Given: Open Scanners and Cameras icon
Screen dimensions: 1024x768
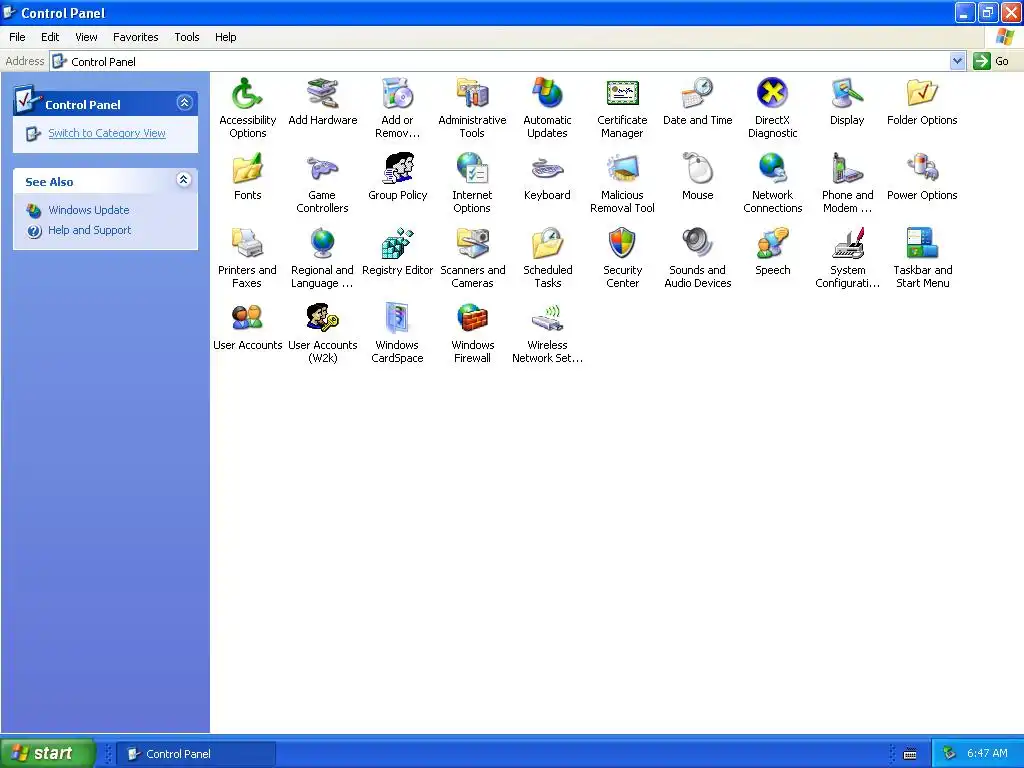Looking at the screenshot, I should point(472,244).
